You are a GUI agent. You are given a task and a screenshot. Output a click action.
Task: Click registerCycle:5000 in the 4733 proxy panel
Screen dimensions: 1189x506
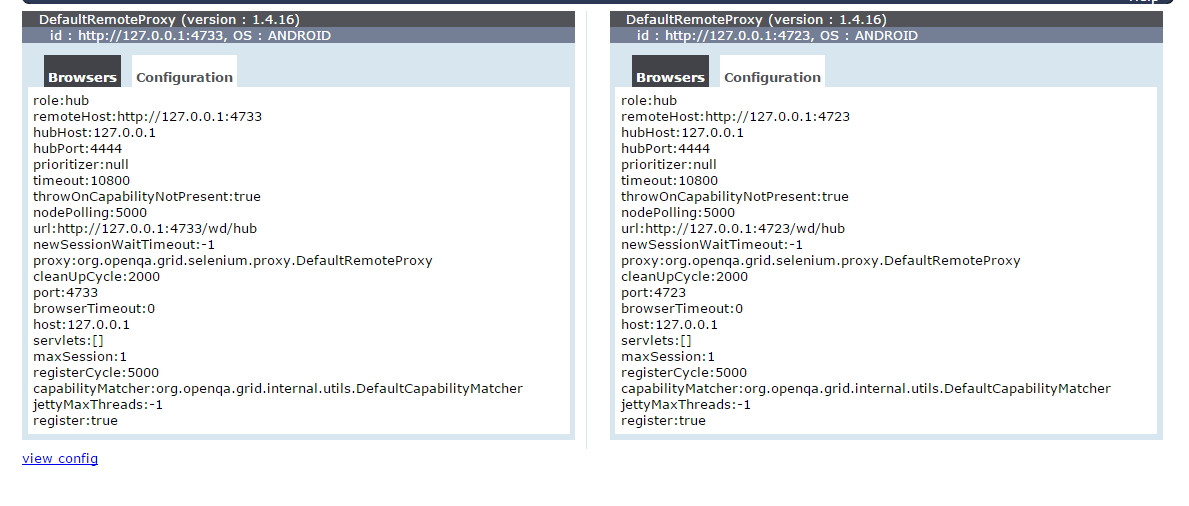96,372
